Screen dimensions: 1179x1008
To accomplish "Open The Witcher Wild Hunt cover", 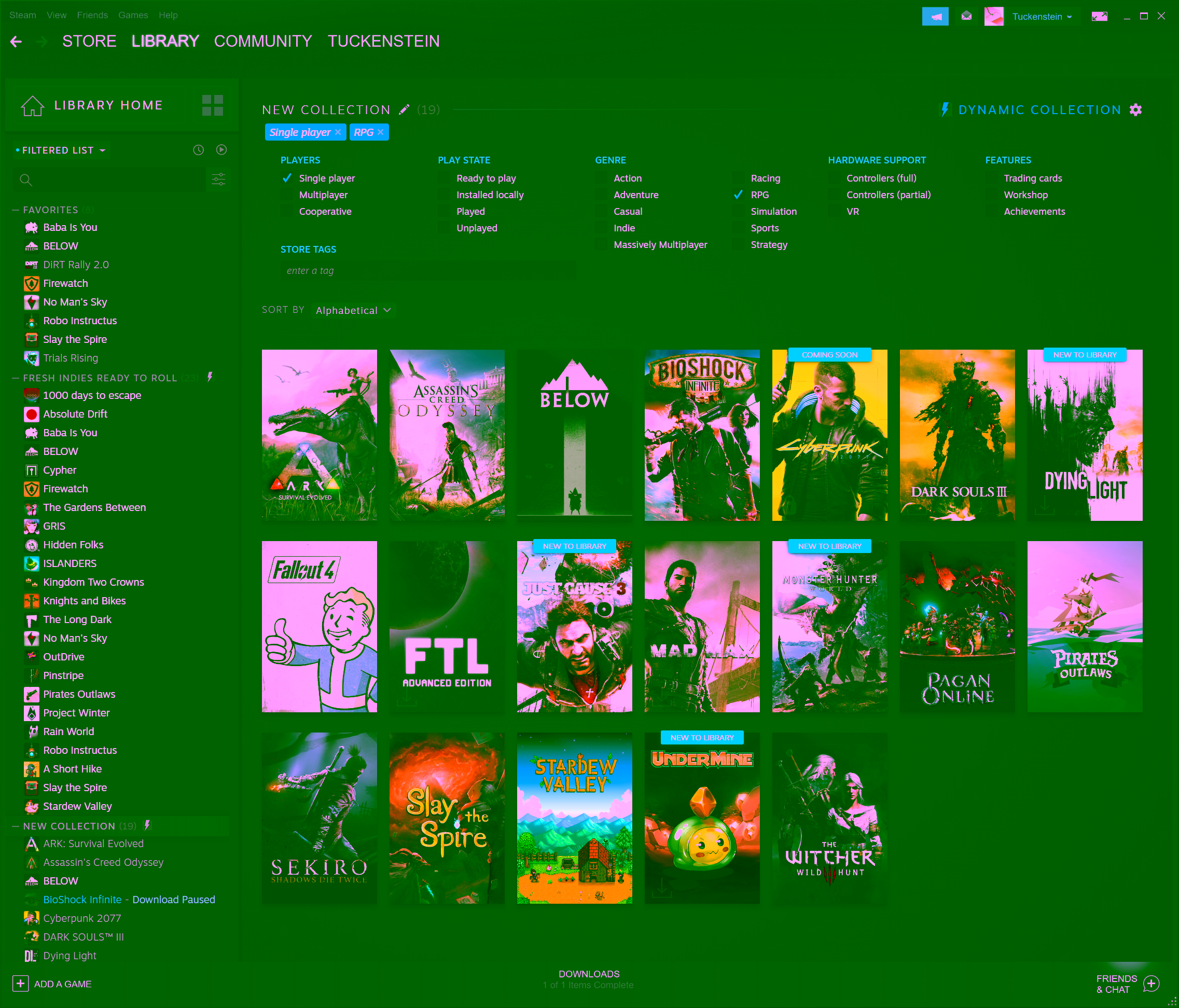I will pos(829,818).
